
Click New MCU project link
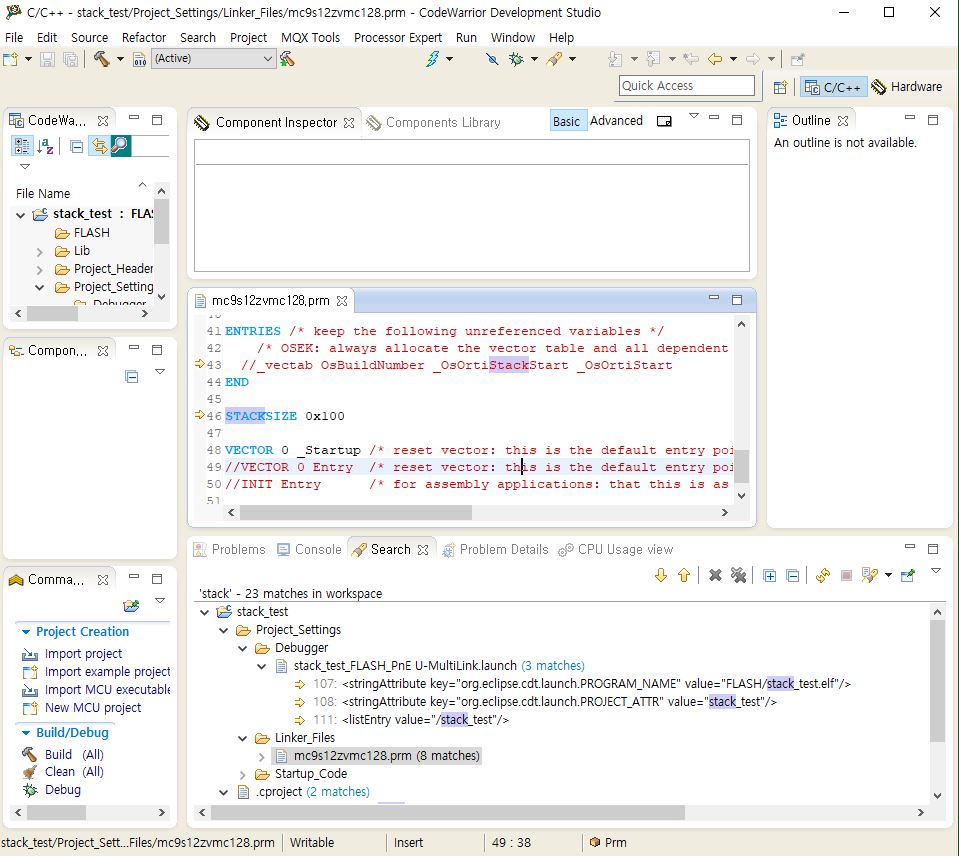coord(93,707)
